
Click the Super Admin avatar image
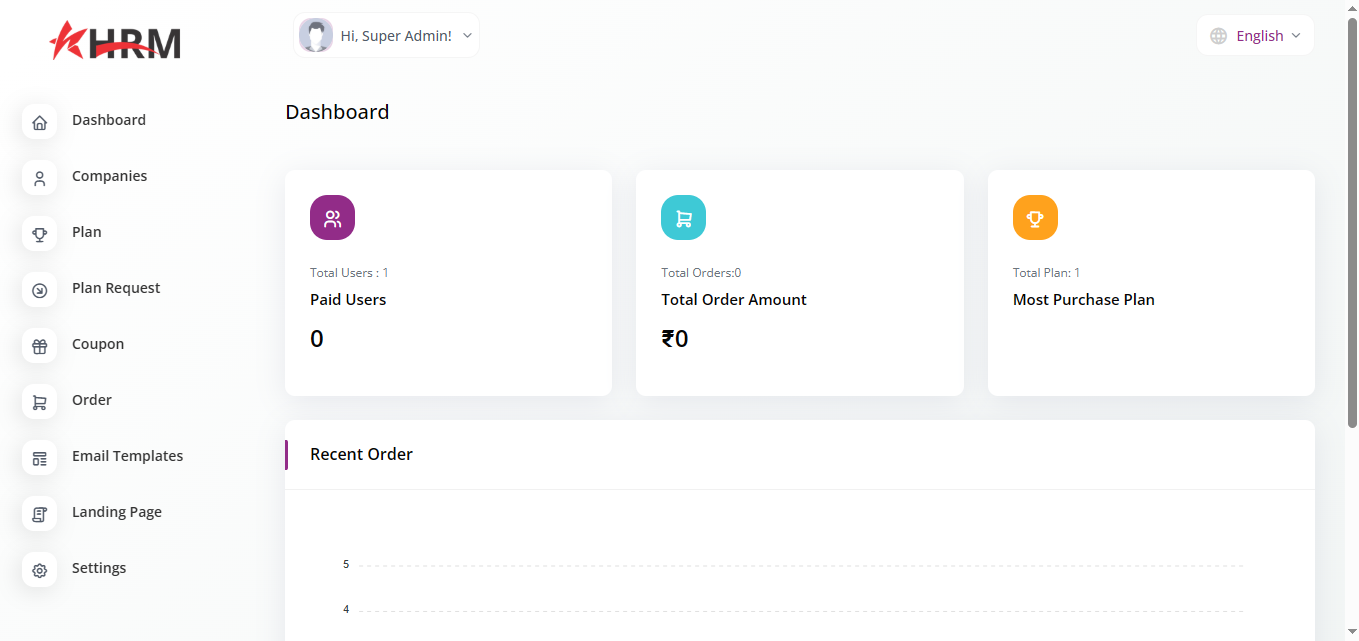coord(316,36)
